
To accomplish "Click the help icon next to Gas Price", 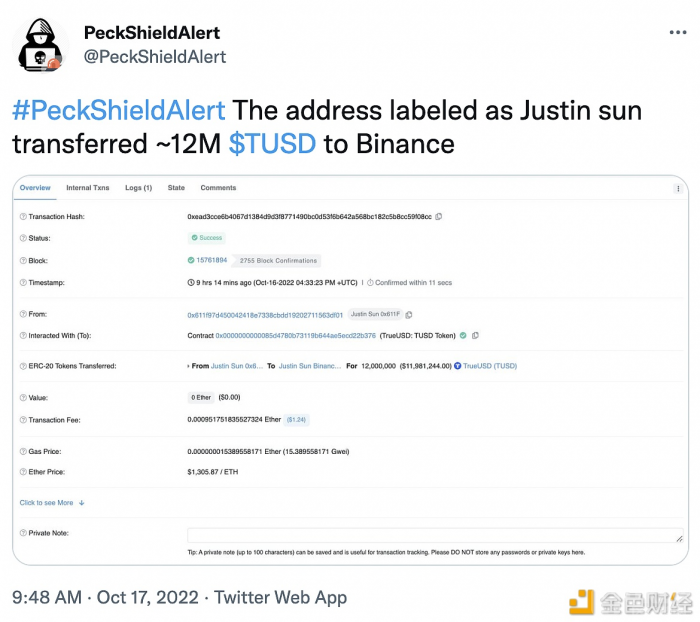I will (23, 452).
